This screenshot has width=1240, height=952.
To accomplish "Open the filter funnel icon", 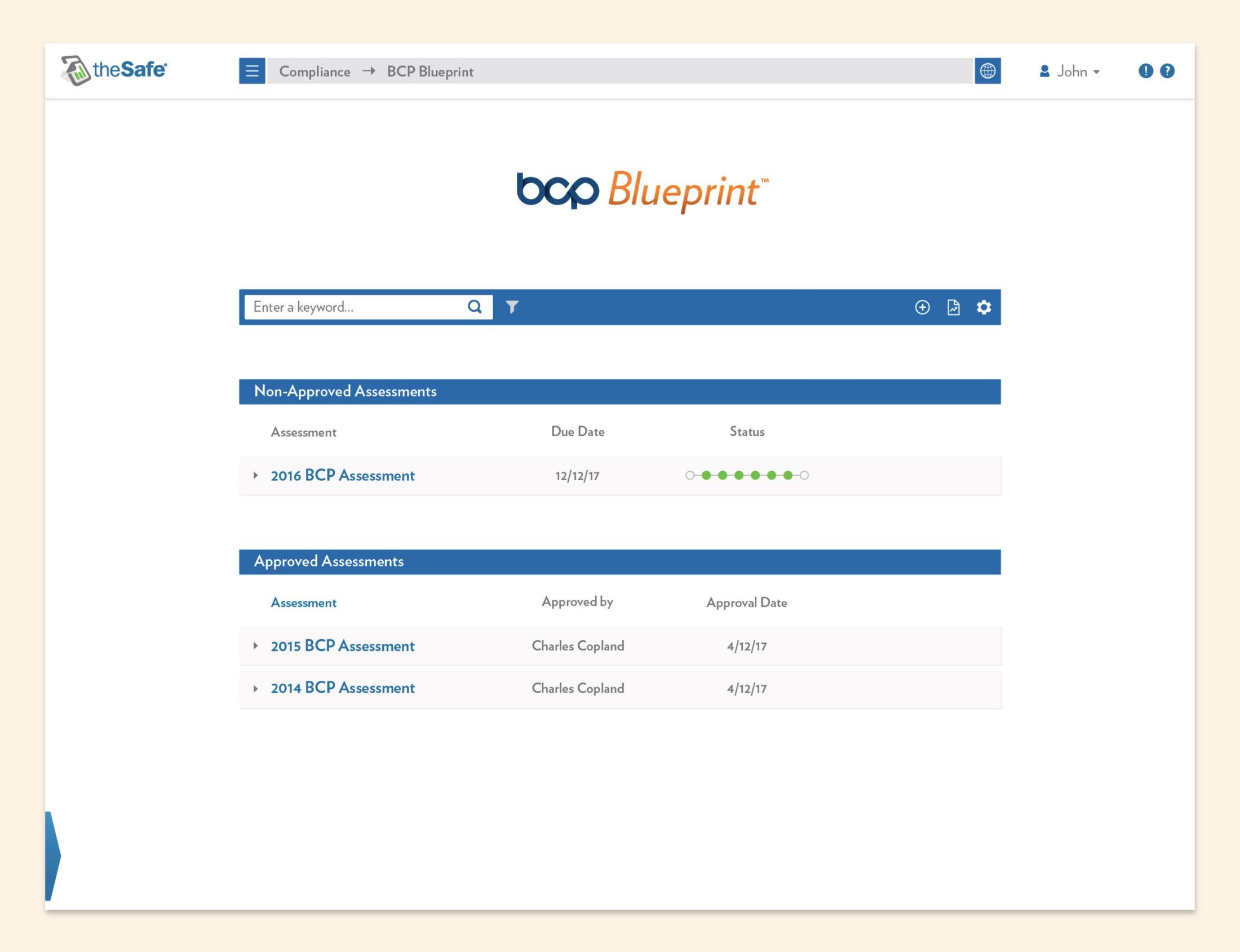I will (512, 307).
